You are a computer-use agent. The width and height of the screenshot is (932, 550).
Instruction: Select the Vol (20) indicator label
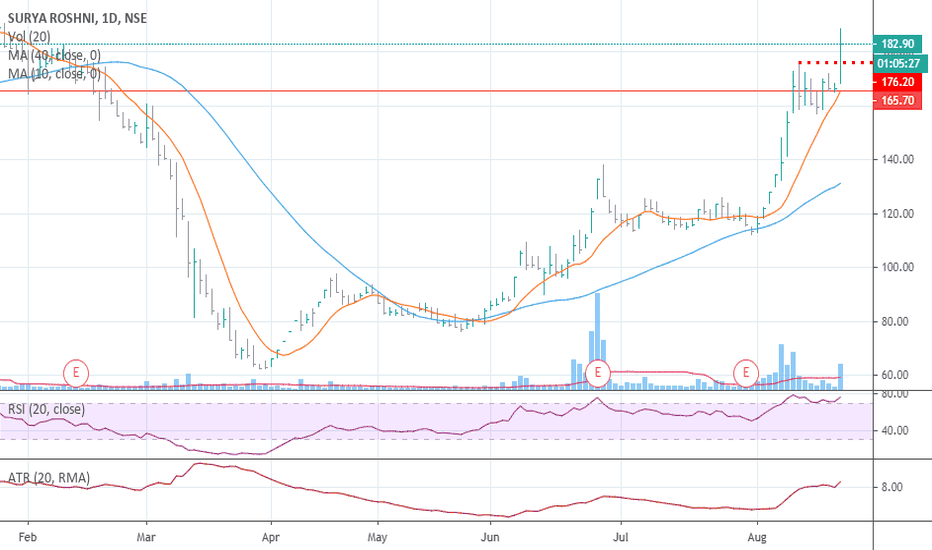29,37
